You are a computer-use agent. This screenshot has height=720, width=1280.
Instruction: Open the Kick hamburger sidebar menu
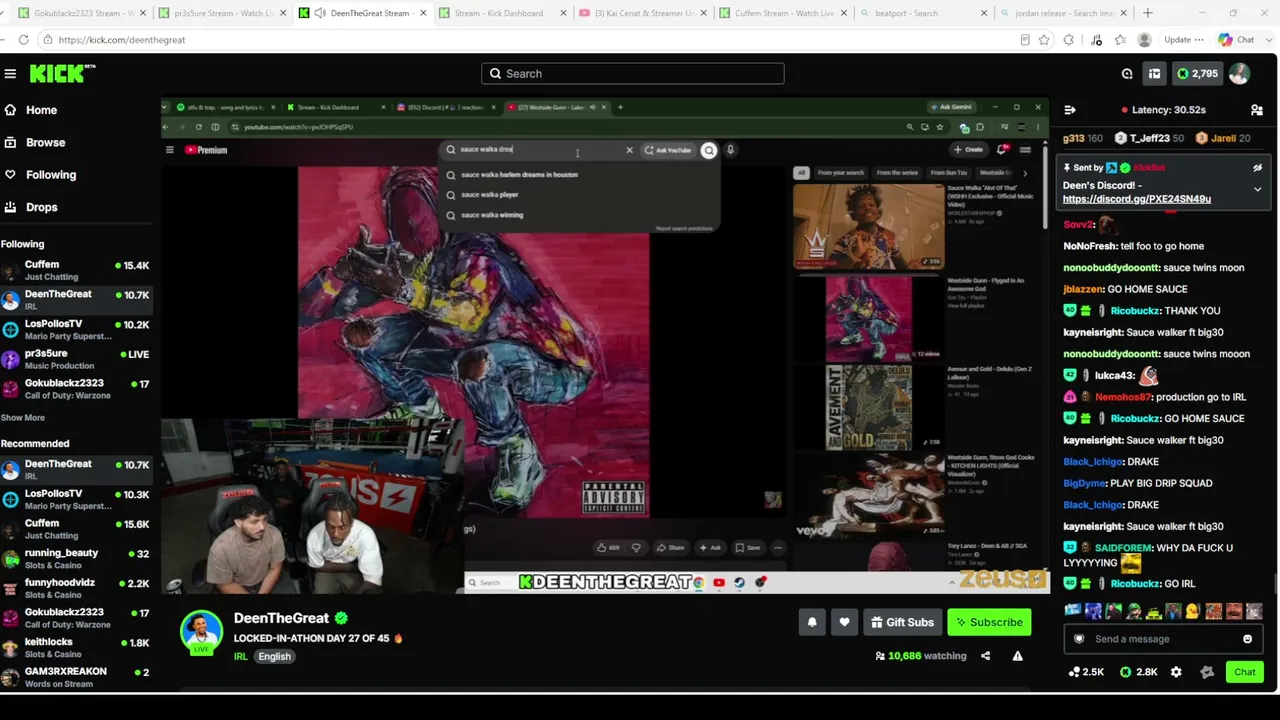point(10,74)
